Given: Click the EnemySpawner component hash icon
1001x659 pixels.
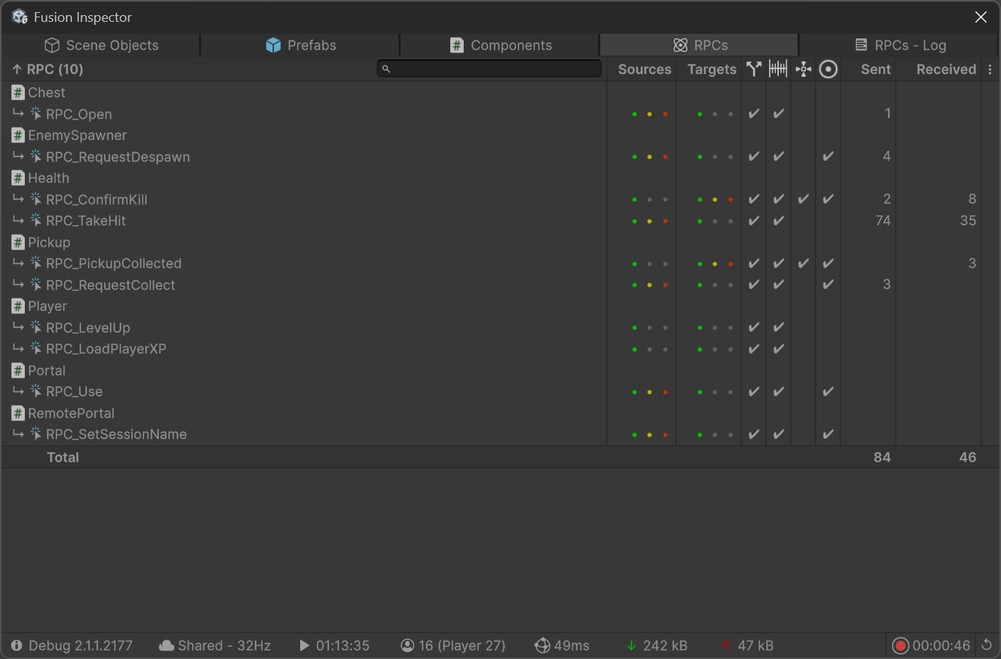Looking at the screenshot, I should click(18, 135).
